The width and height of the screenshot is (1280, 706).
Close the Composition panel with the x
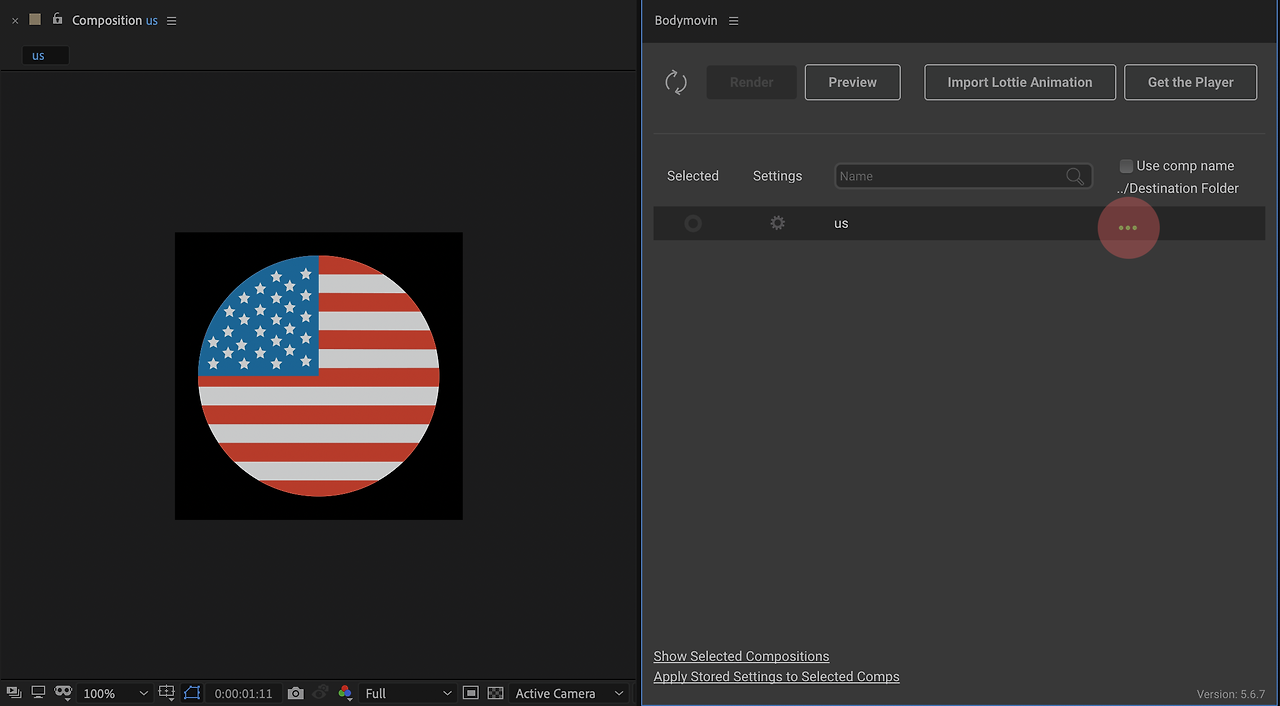[15, 21]
